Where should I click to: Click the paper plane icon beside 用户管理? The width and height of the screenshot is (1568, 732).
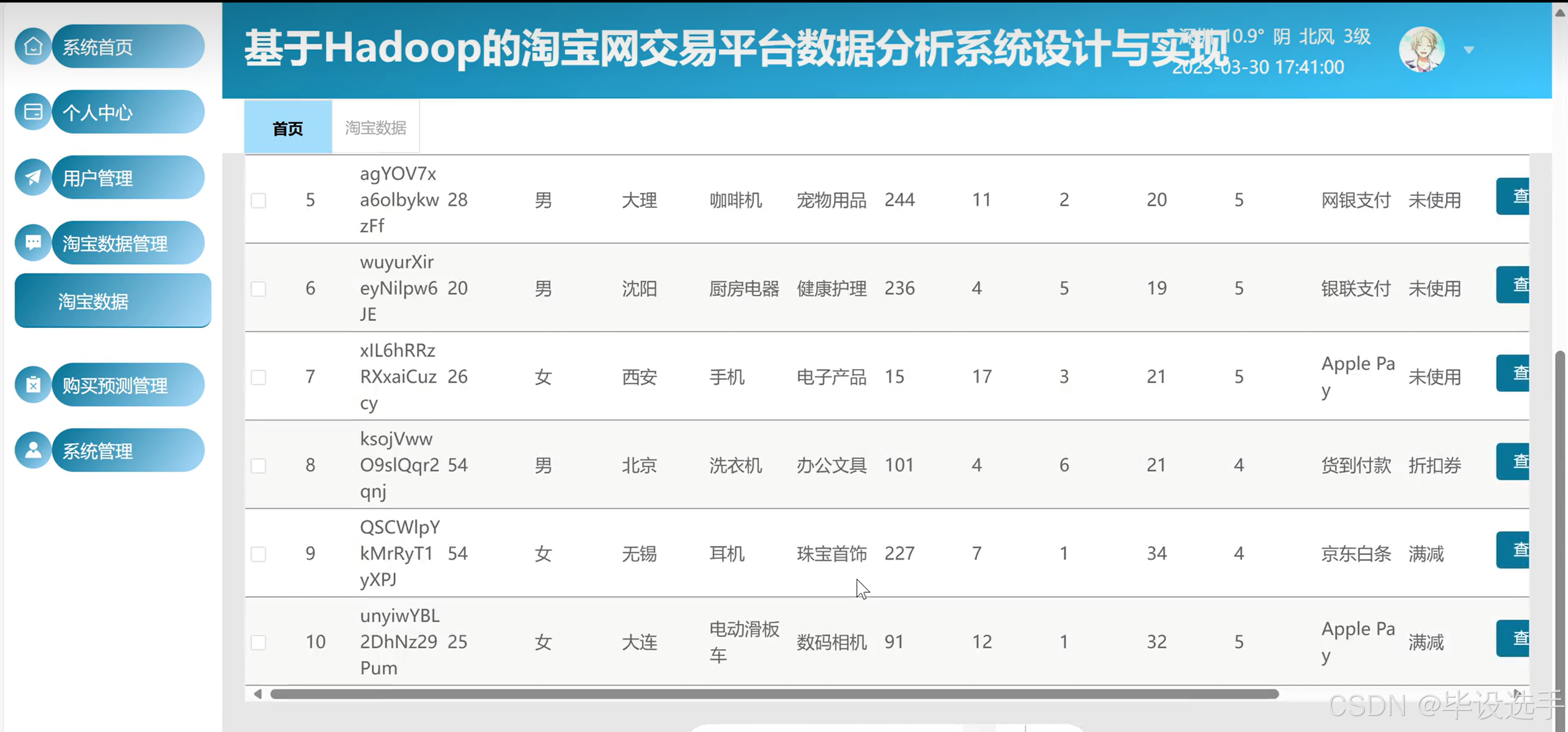pyautogui.click(x=33, y=177)
